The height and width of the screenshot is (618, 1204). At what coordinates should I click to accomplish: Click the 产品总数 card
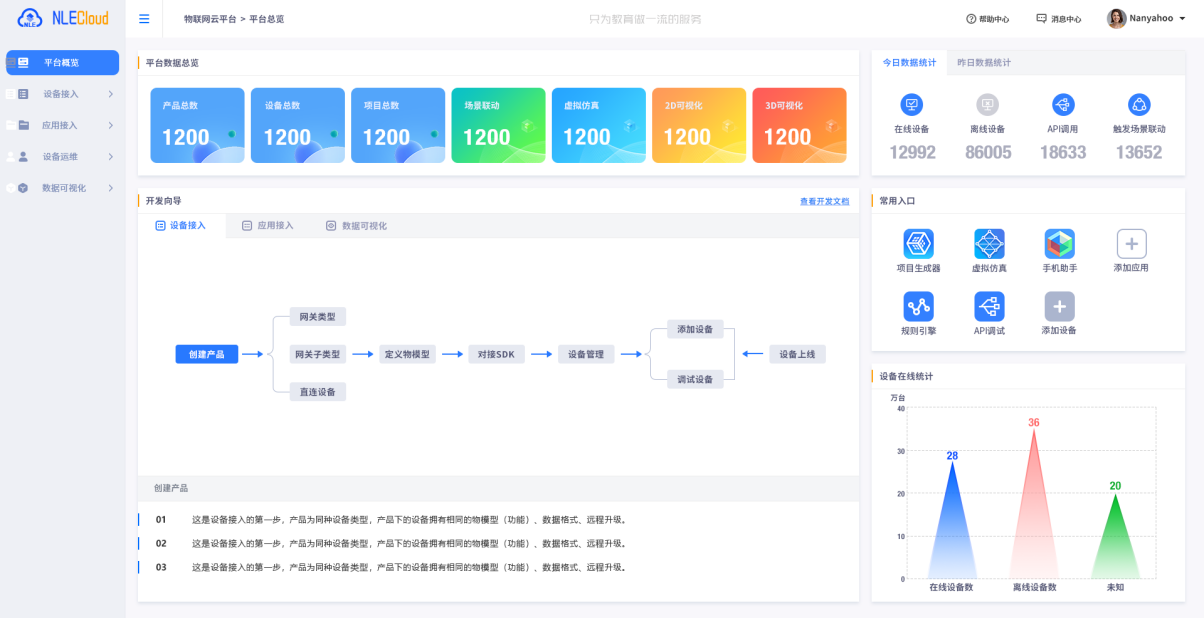click(x=198, y=125)
